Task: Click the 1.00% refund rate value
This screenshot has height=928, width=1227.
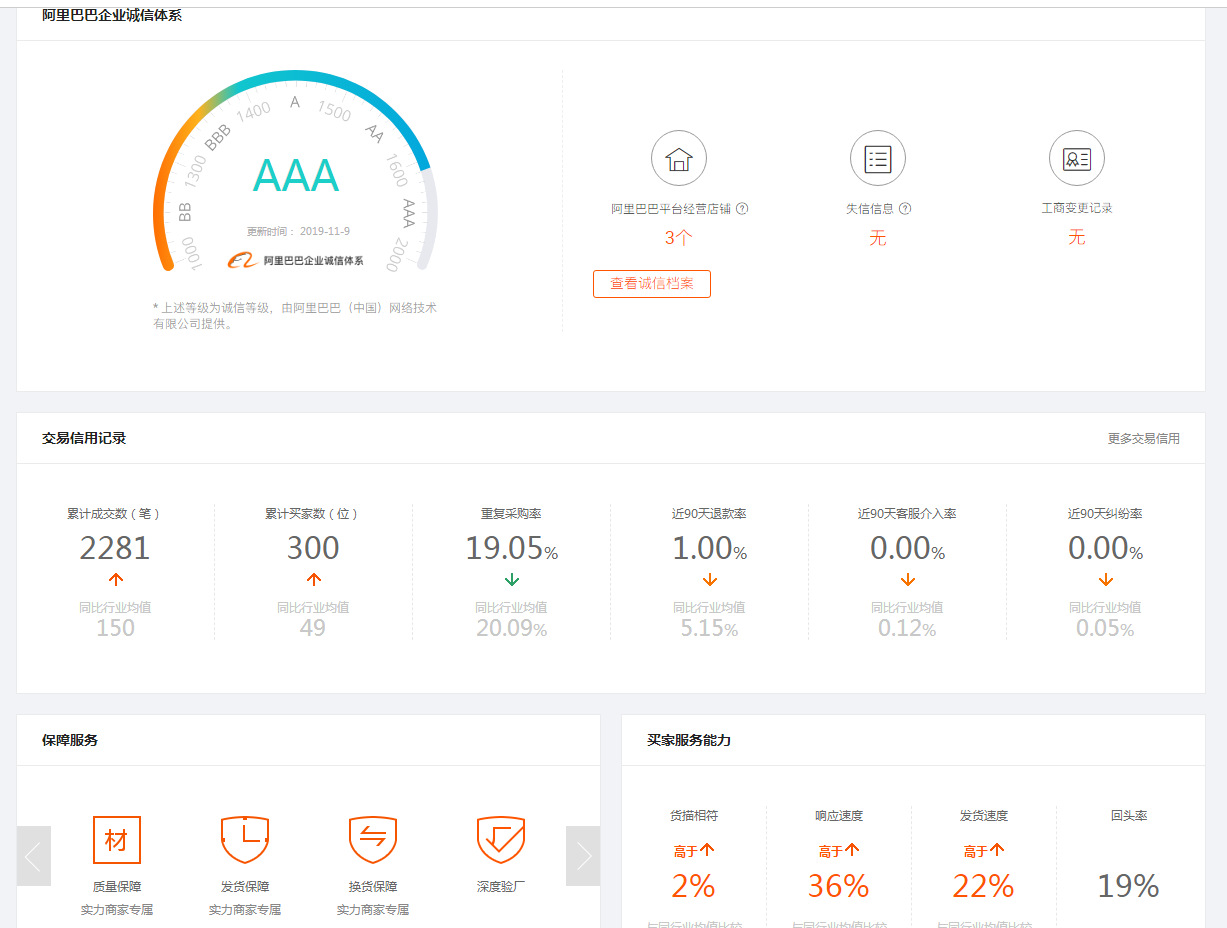Action: click(x=709, y=548)
